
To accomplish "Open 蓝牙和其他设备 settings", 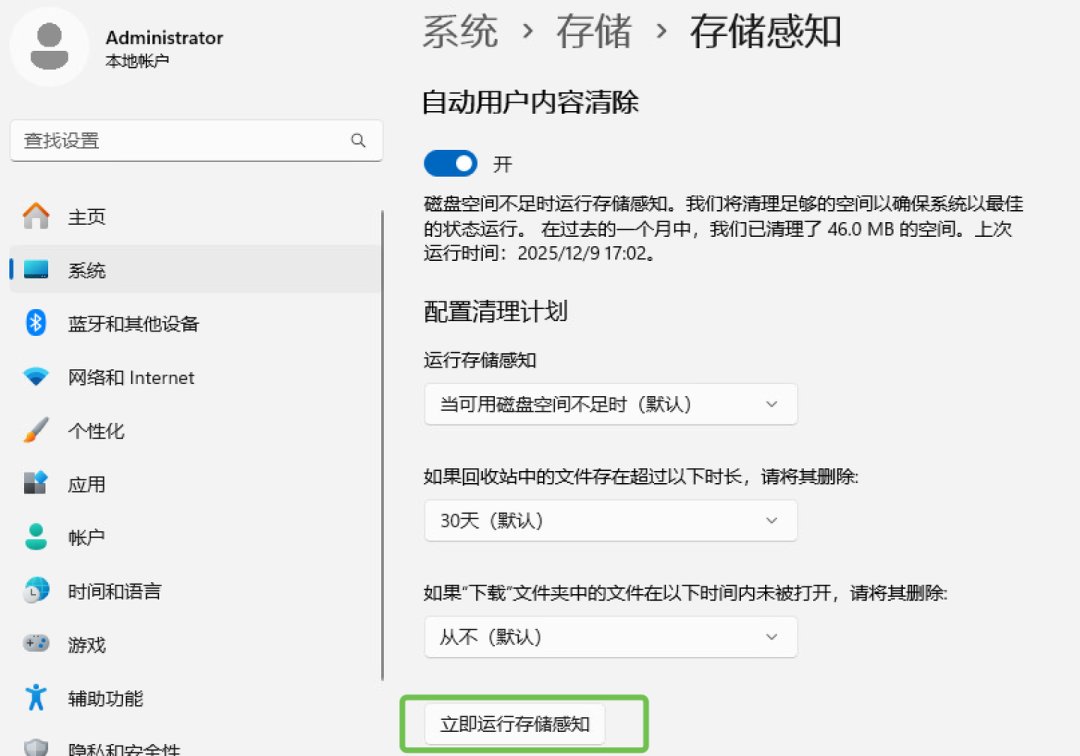I will pos(196,323).
